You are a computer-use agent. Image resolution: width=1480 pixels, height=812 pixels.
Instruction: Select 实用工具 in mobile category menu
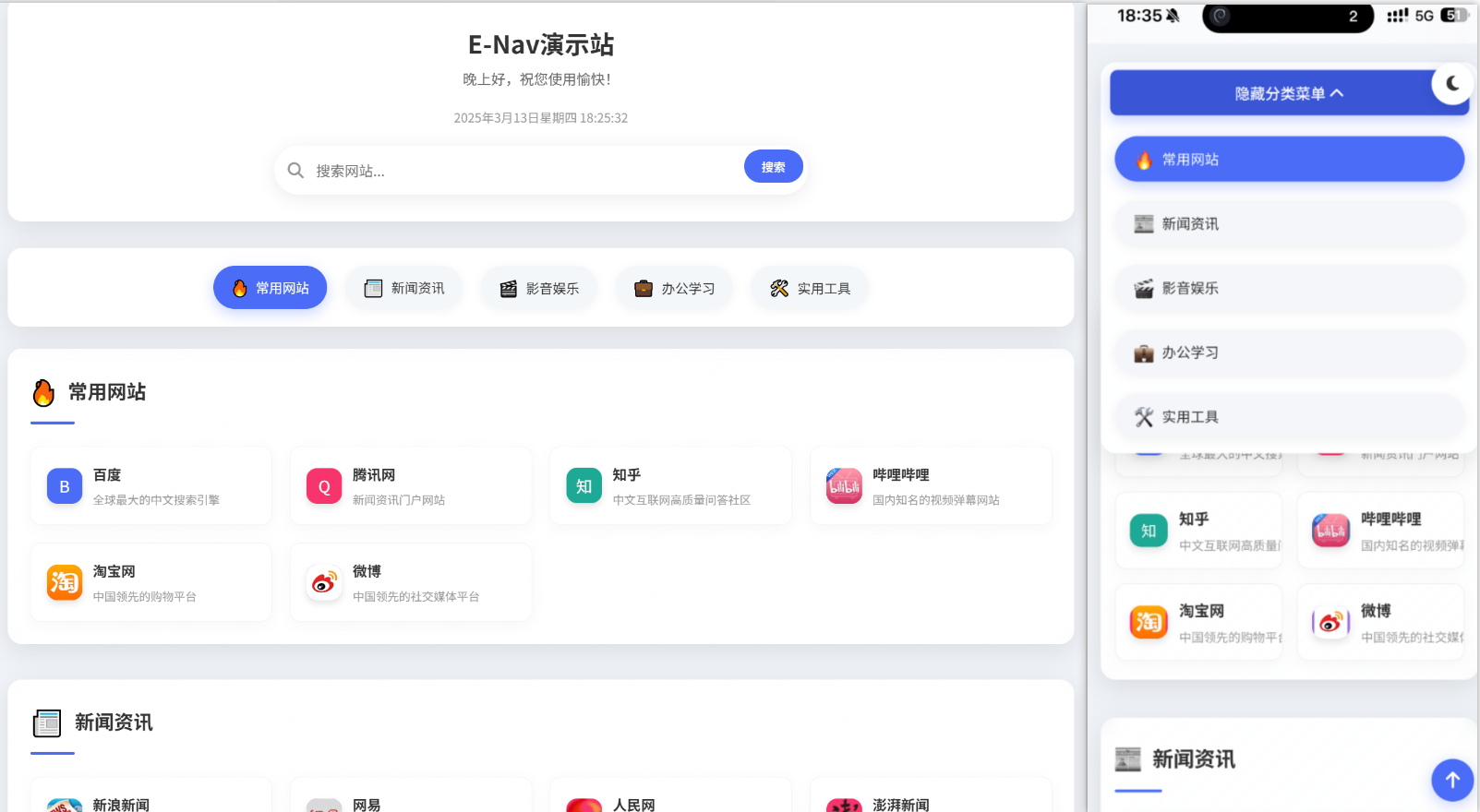(1289, 417)
